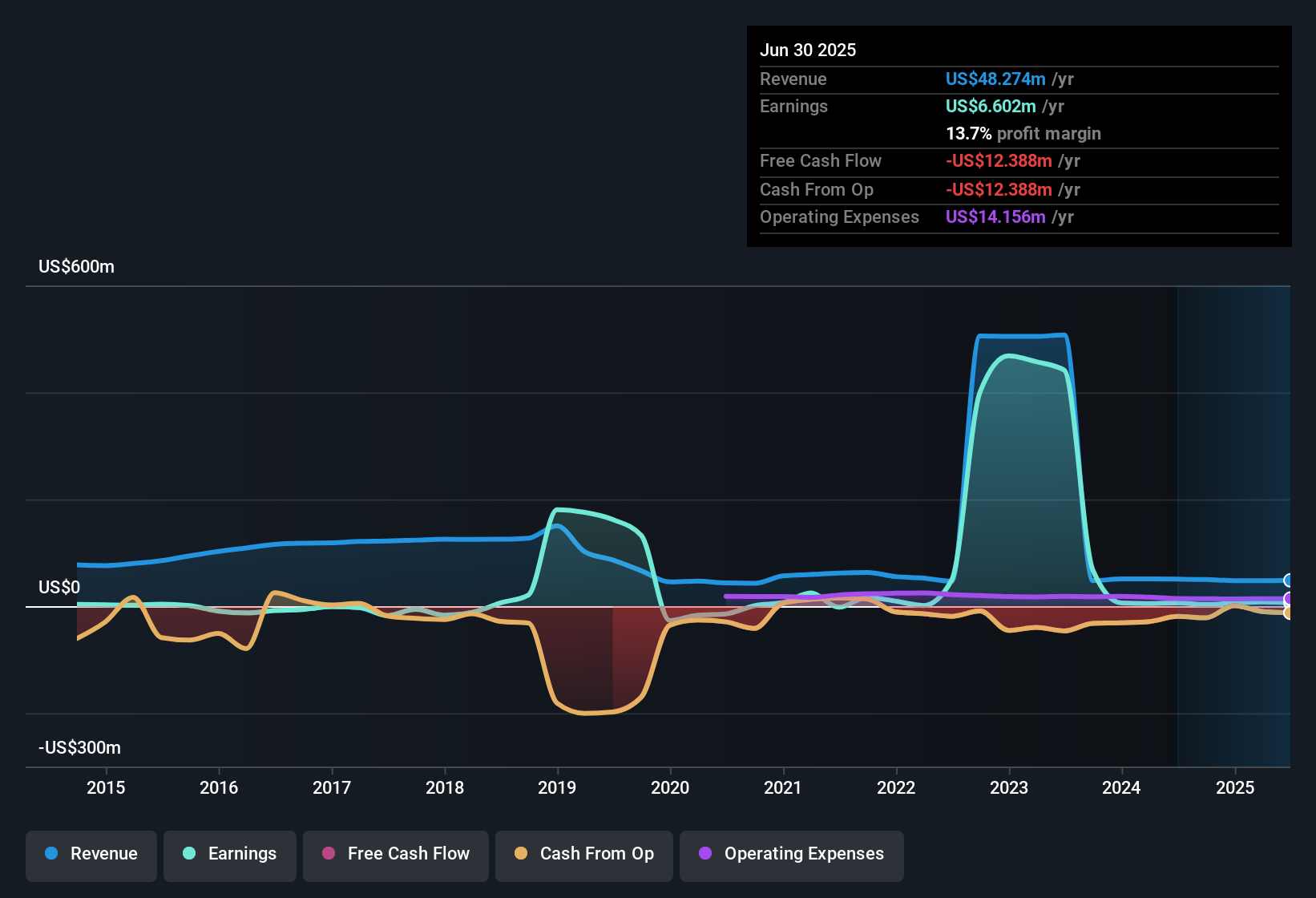Click the 2015 x-axis year label
The height and width of the screenshot is (898, 1316).
[x=106, y=788]
